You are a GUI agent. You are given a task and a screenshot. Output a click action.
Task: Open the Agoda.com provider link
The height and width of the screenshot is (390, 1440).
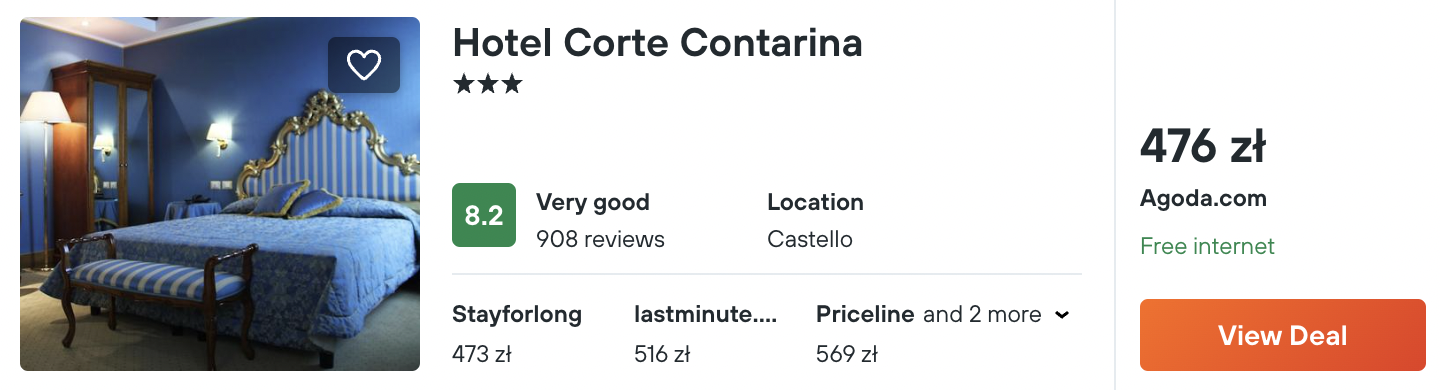click(1203, 199)
